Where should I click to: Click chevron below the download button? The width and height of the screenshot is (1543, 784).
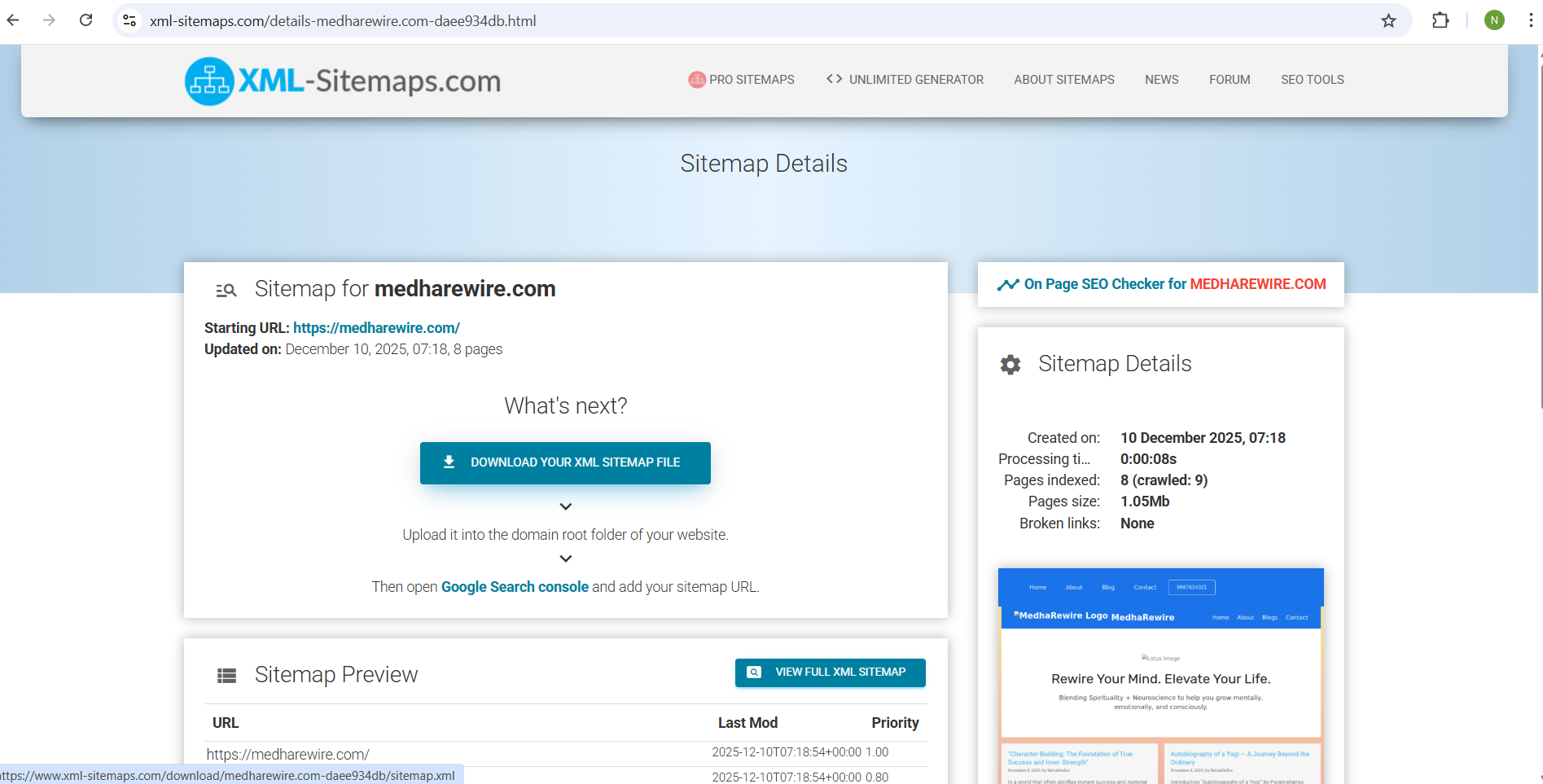[x=566, y=506]
